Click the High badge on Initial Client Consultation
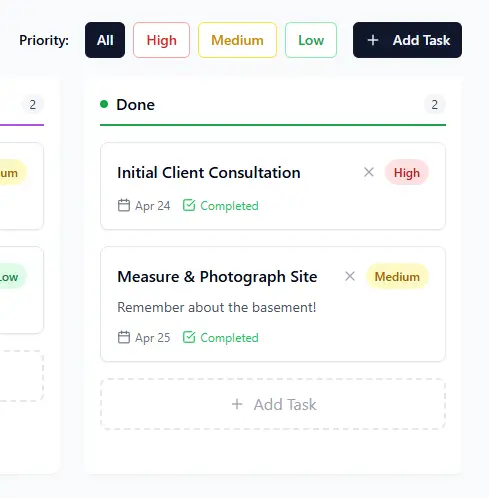489x498 pixels. point(407,173)
